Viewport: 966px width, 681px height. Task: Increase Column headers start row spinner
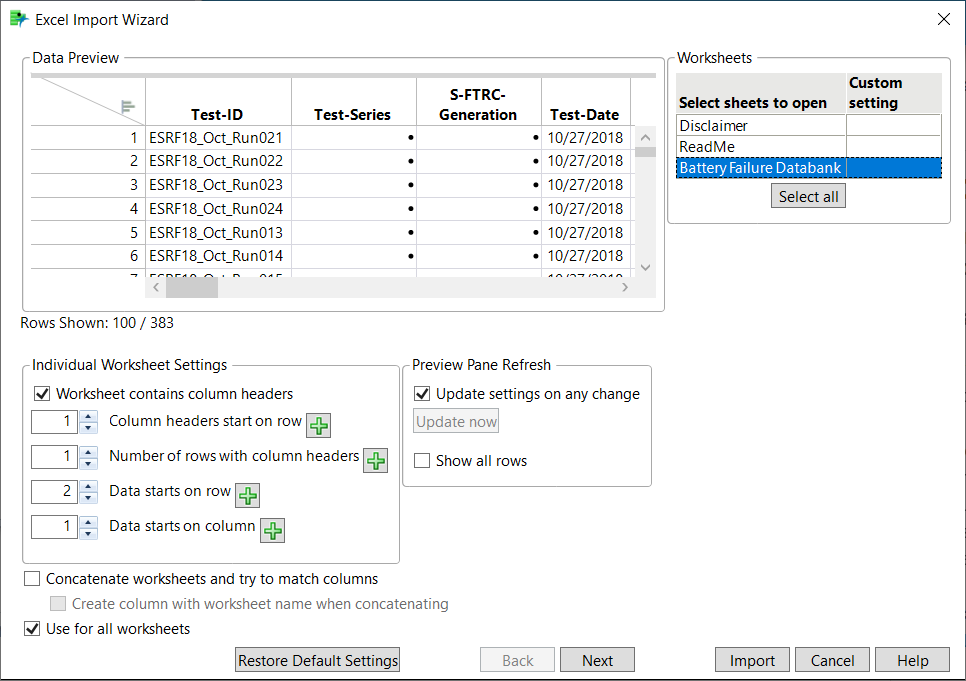coord(89,416)
